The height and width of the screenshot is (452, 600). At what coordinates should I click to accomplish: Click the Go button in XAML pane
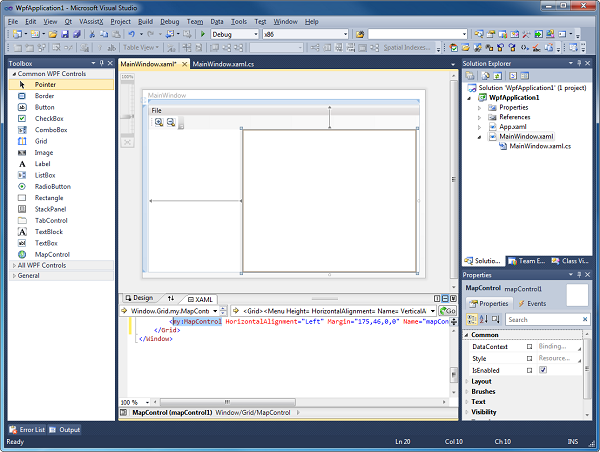(448, 311)
